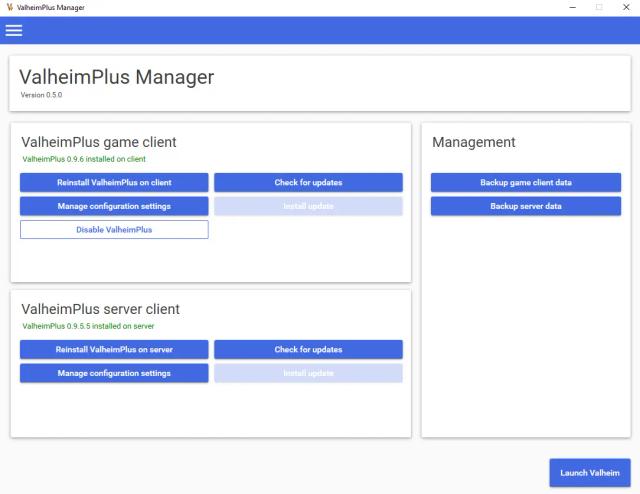Click the 'Version 0.5.0' text
Screen dimensions: 640x494
[41, 95]
